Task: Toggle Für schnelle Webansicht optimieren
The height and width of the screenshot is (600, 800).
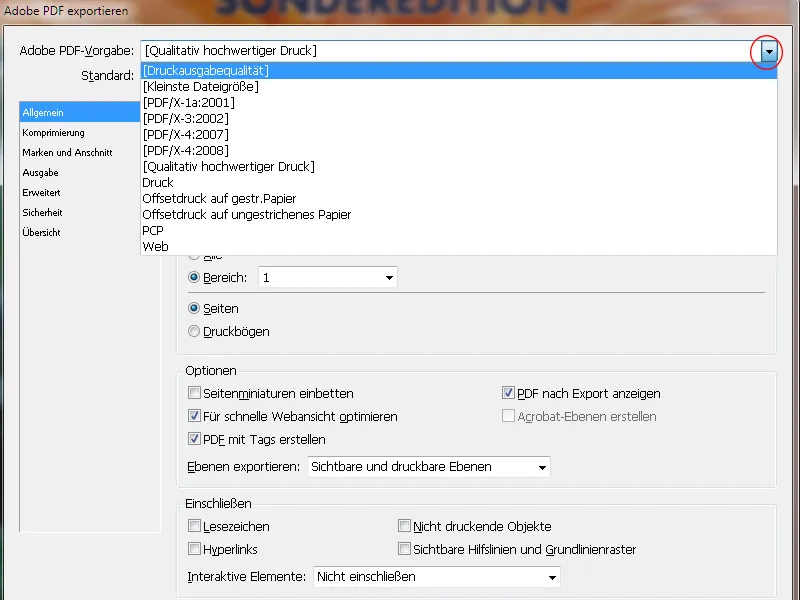Action: [x=194, y=416]
